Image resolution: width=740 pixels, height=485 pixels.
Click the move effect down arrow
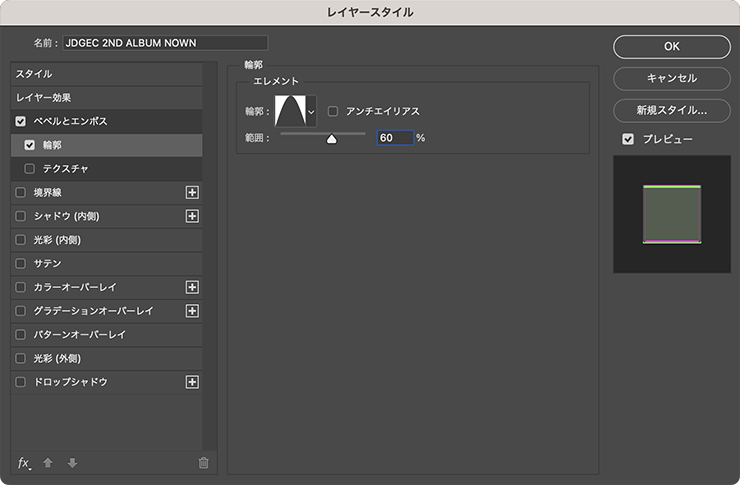pyautogui.click(x=72, y=463)
